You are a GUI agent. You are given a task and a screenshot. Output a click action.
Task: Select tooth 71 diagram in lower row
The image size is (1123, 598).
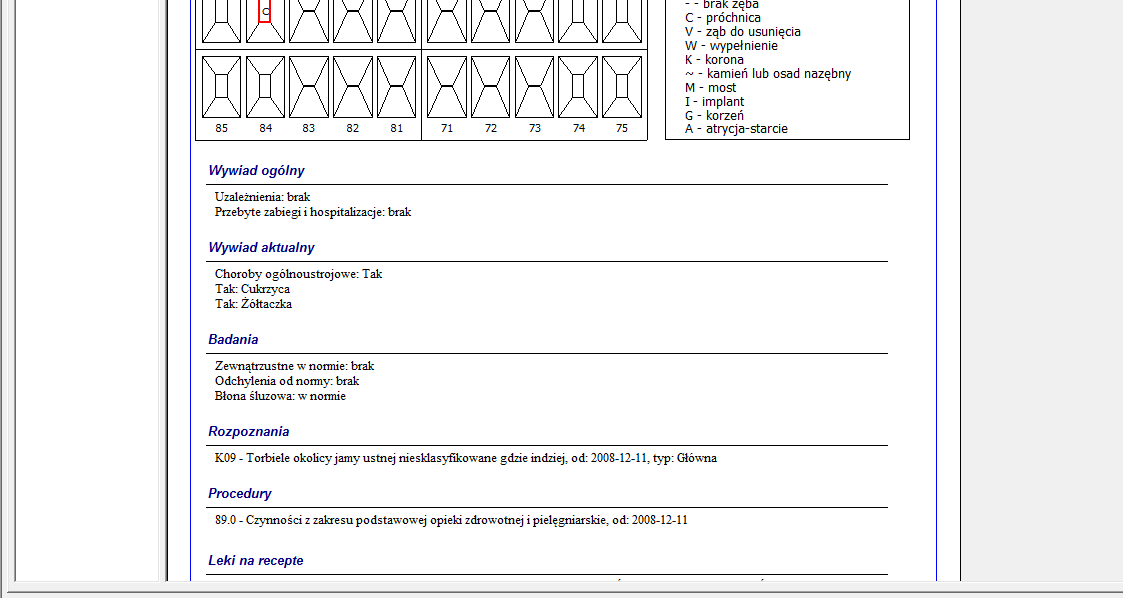447,87
